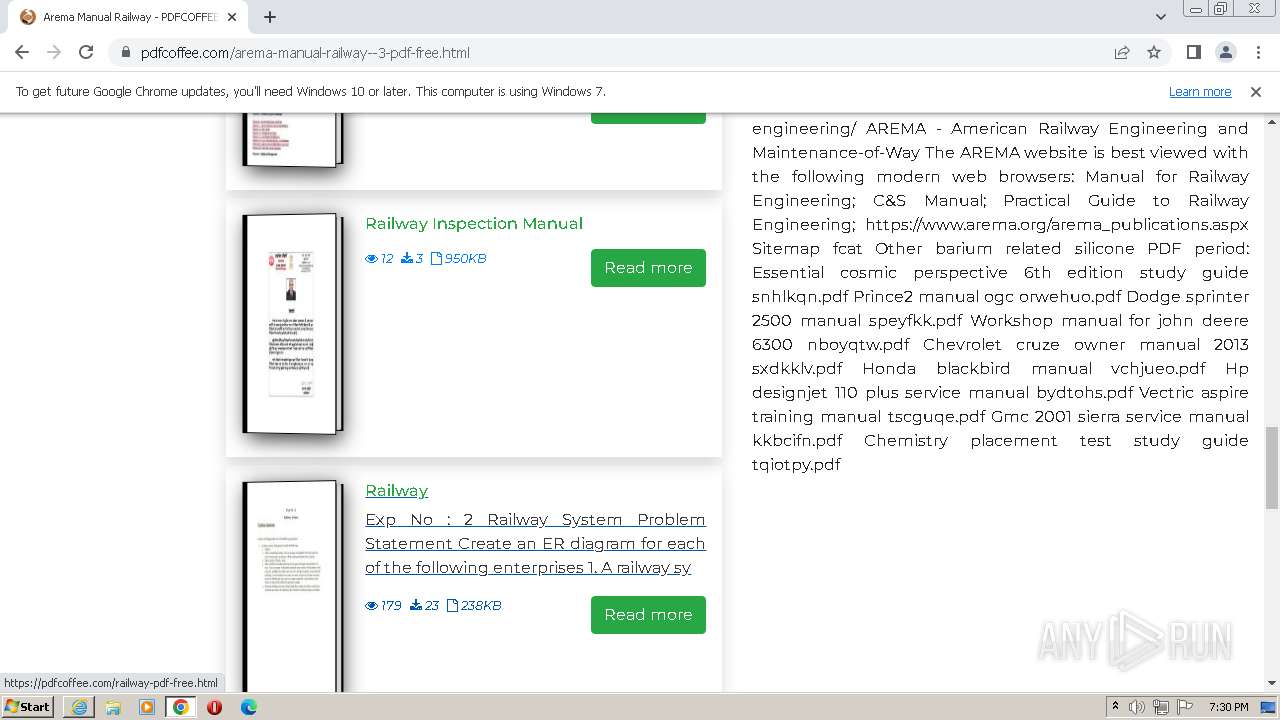Expand the tab search dropdown arrow
Screen dimensions: 1280x720
coord(1160,17)
